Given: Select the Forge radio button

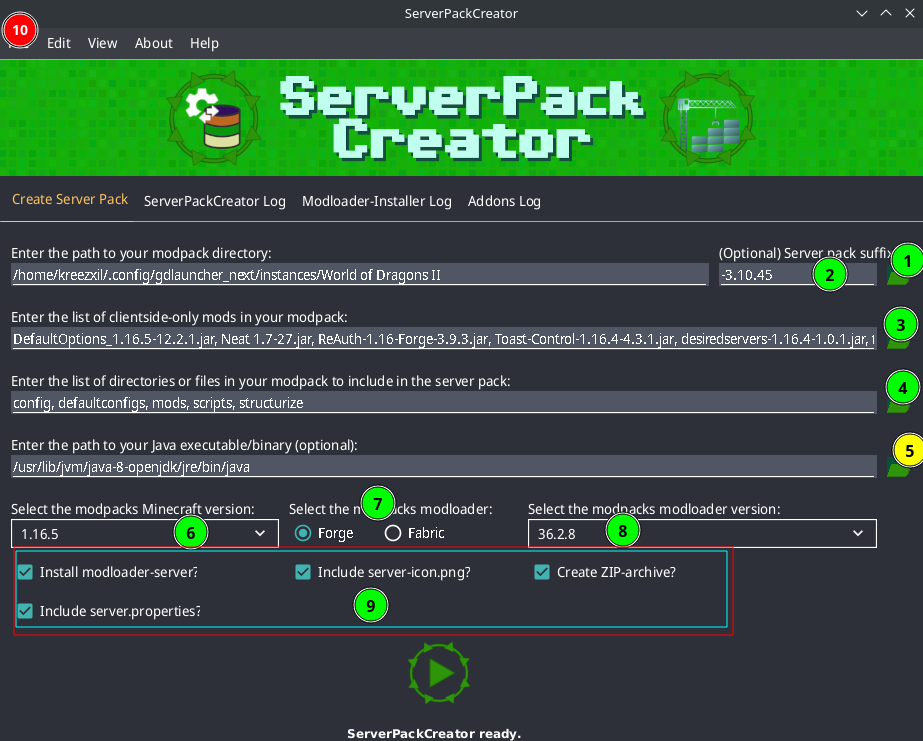Looking at the screenshot, I should coord(302,533).
